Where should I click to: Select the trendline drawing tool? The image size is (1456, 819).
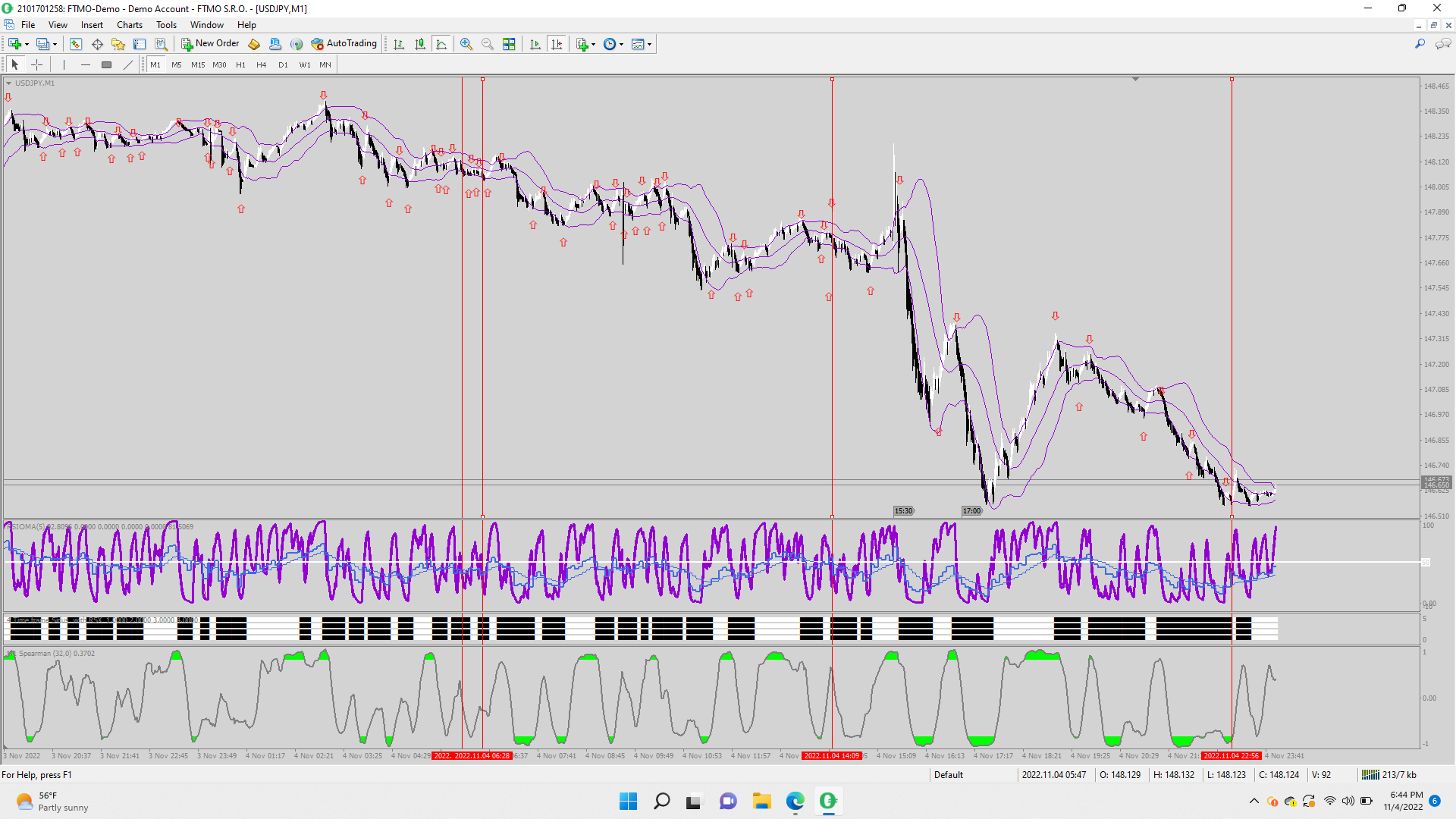(x=128, y=64)
